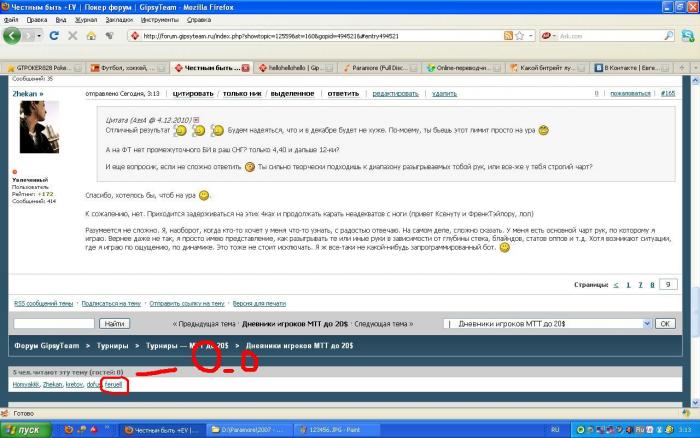The width and height of the screenshot is (700, 438).
Task: Open the Вид menu
Action: pyautogui.click(x=61, y=20)
